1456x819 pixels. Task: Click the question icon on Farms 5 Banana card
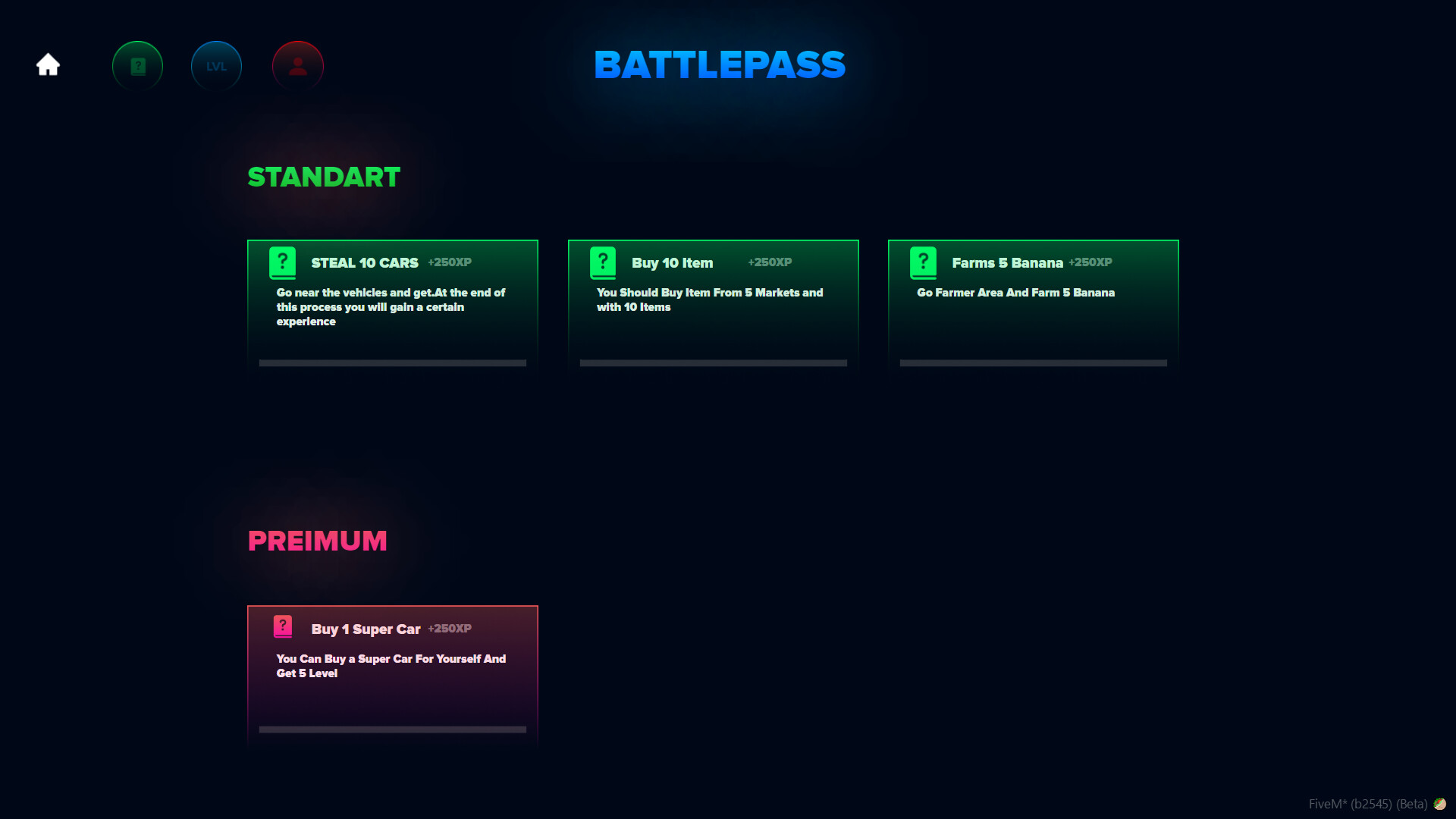(924, 262)
